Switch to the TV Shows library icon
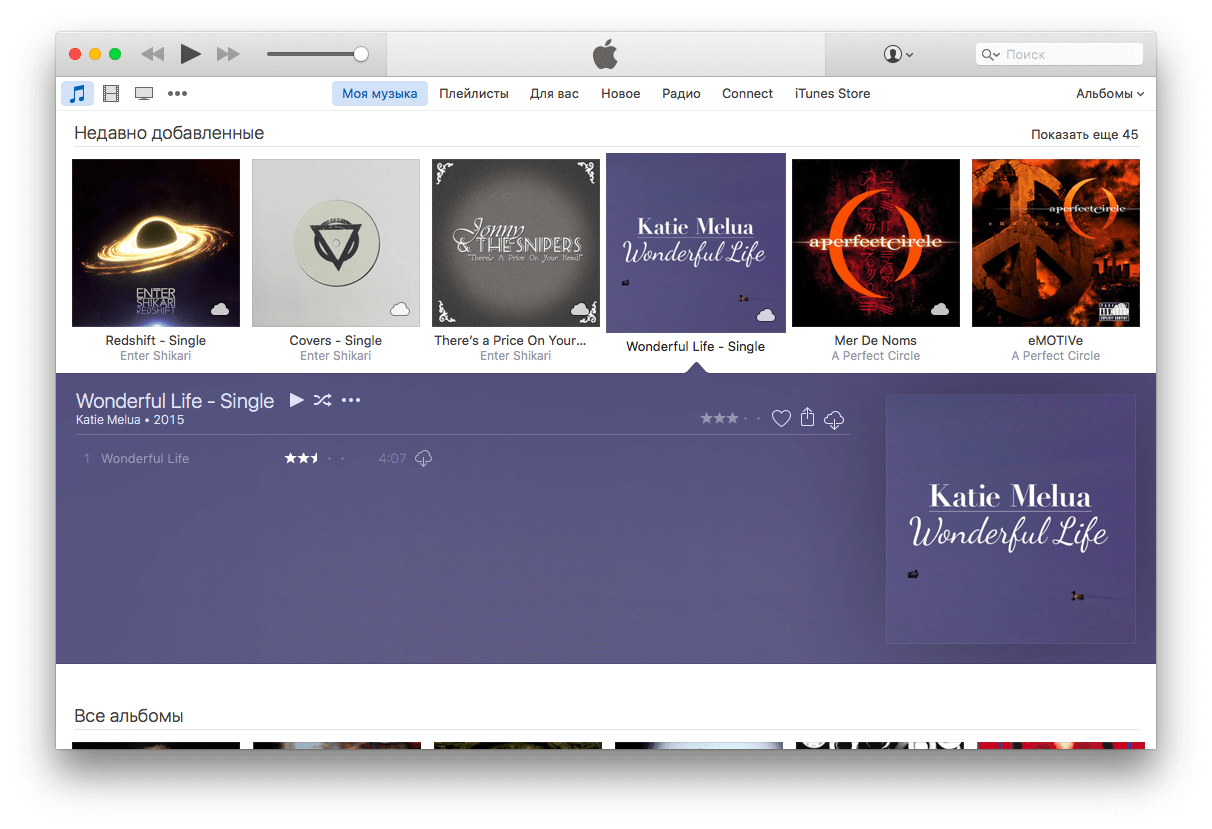Viewport: 1212px width, 829px height. [x=144, y=93]
